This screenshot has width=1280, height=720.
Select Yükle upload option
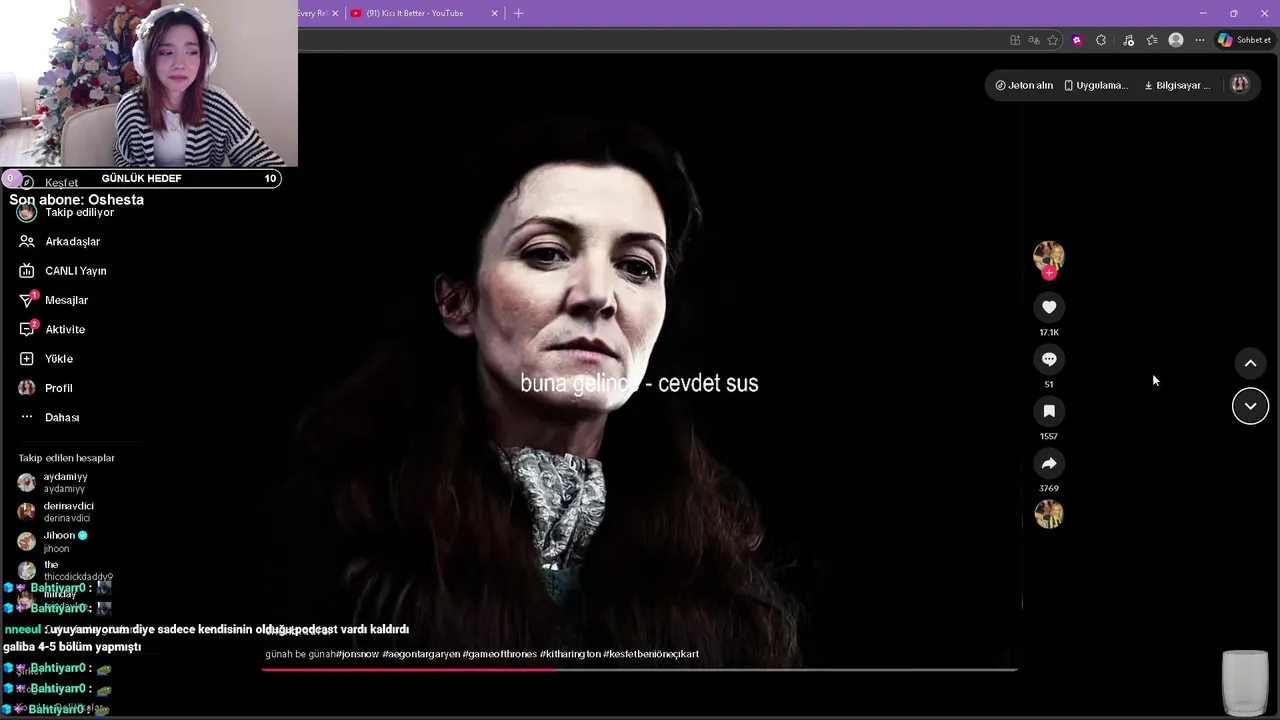pyautogui.click(x=59, y=359)
